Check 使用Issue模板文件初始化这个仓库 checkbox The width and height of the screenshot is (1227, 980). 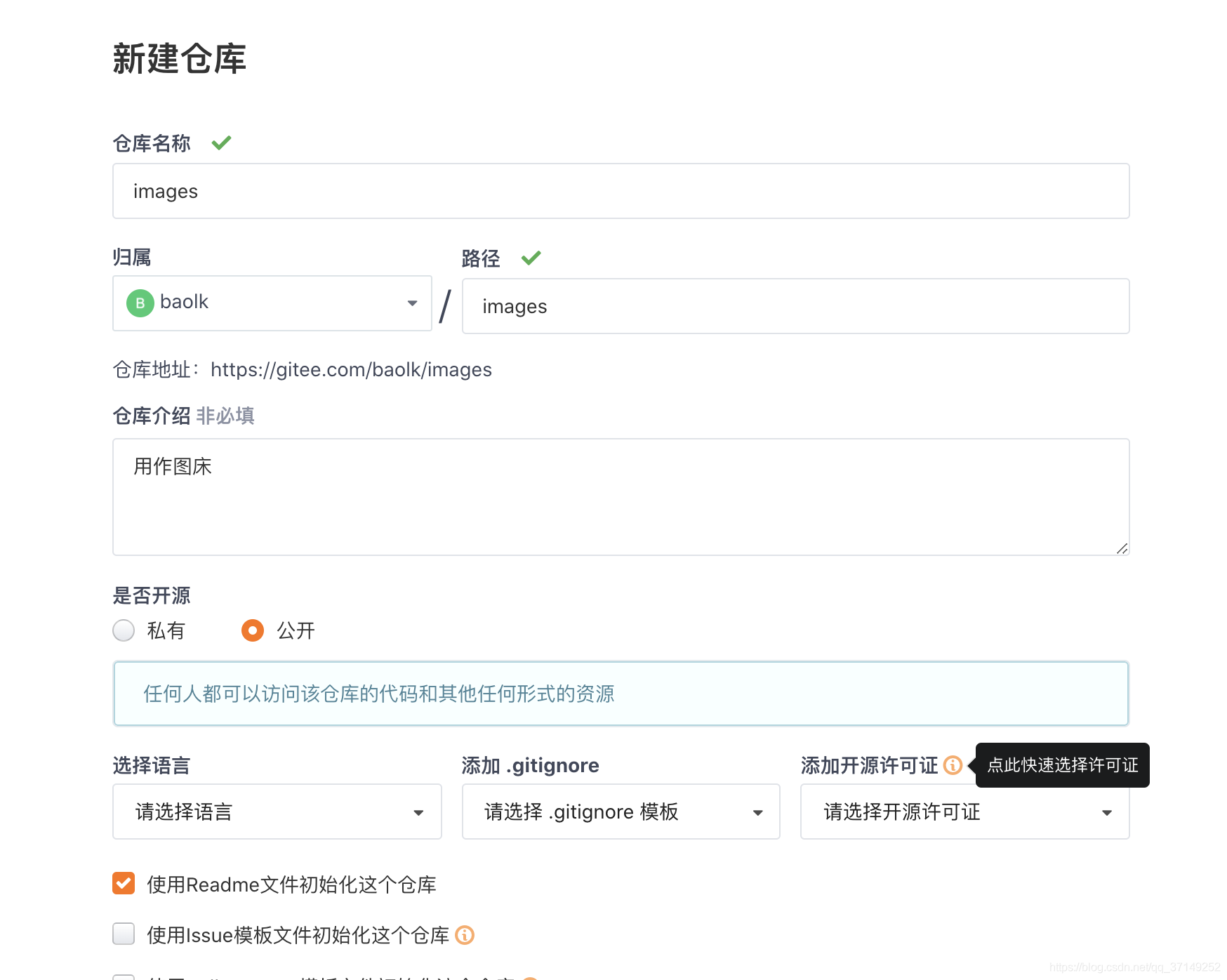tap(124, 934)
